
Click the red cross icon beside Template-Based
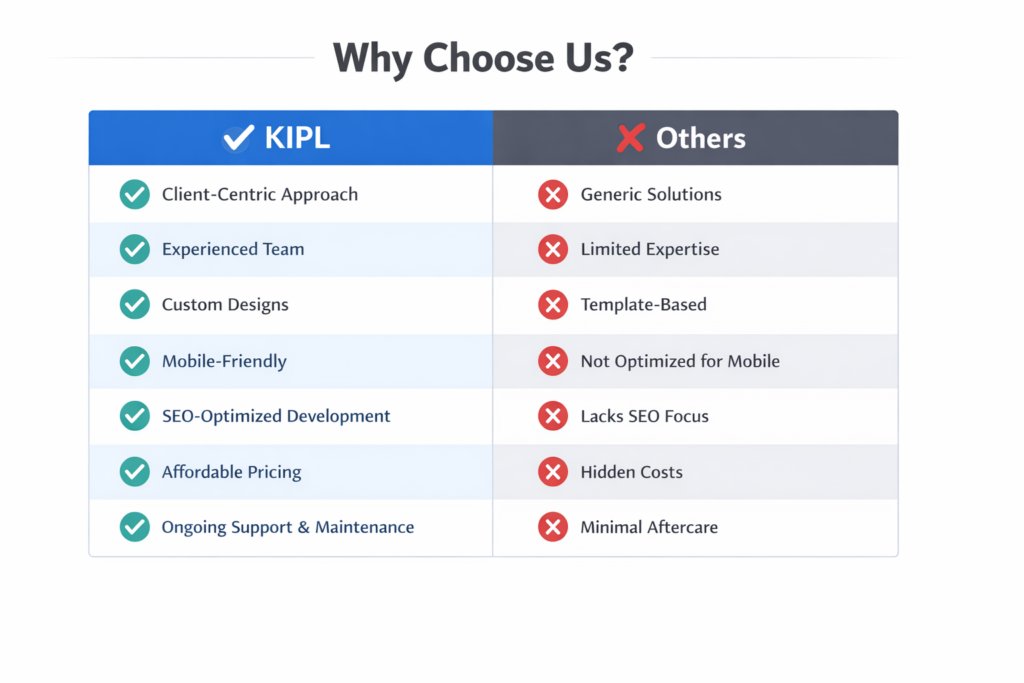point(552,305)
